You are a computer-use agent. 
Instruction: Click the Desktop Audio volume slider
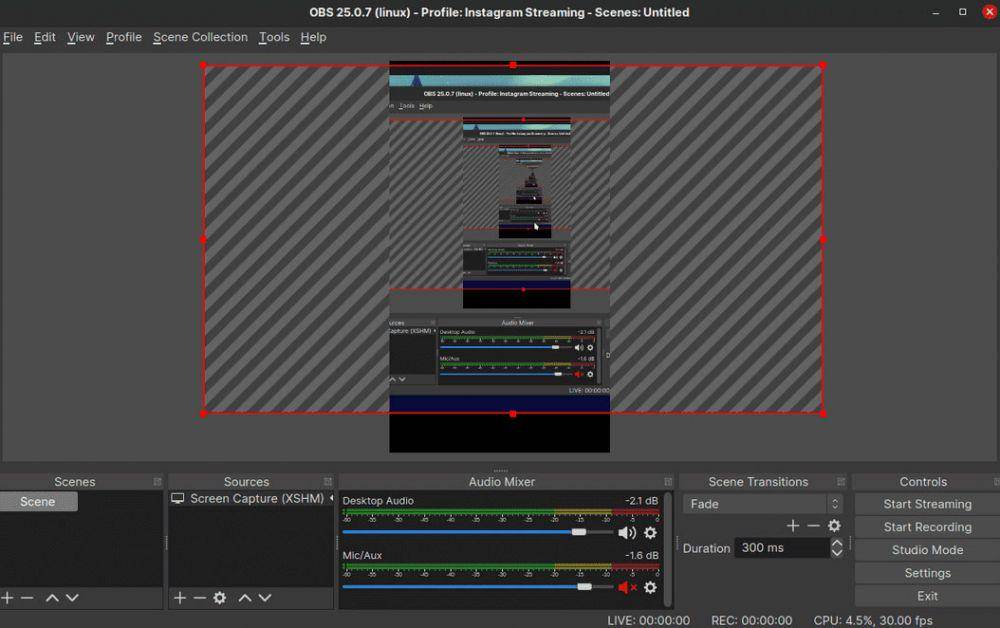478,532
